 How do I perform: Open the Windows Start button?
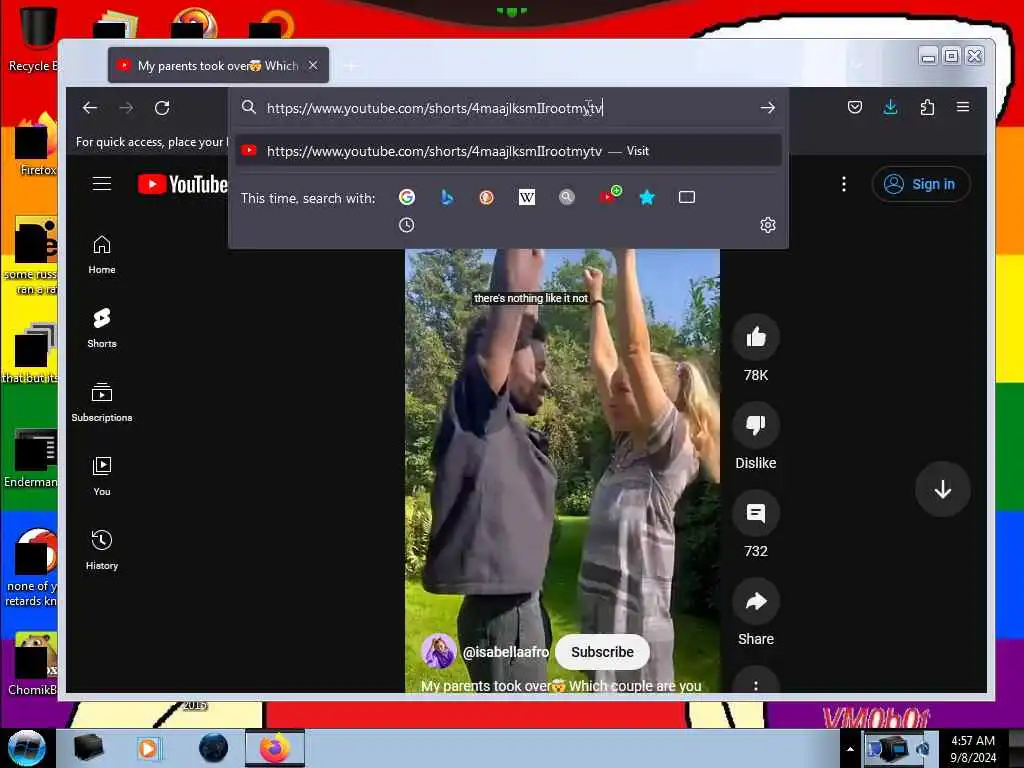coord(27,748)
